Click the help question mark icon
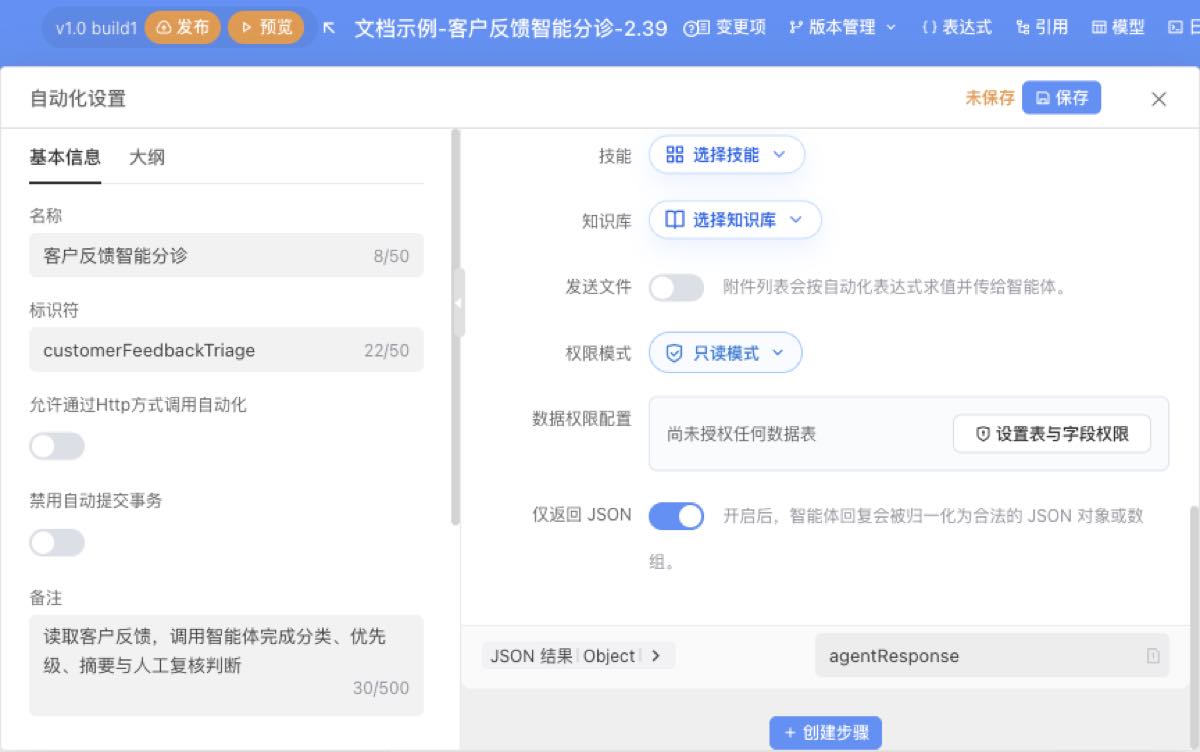 (690, 29)
